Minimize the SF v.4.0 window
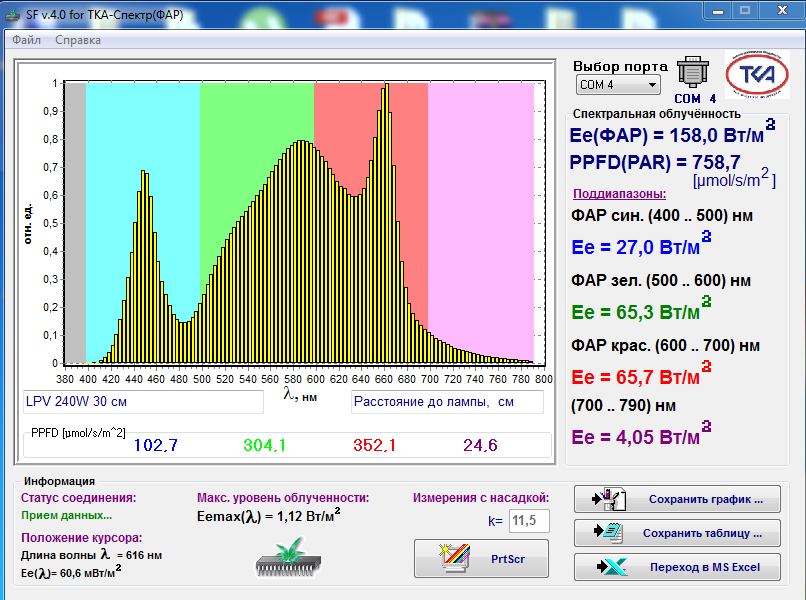Viewport: 806px width, 600px height. point(719,11)
